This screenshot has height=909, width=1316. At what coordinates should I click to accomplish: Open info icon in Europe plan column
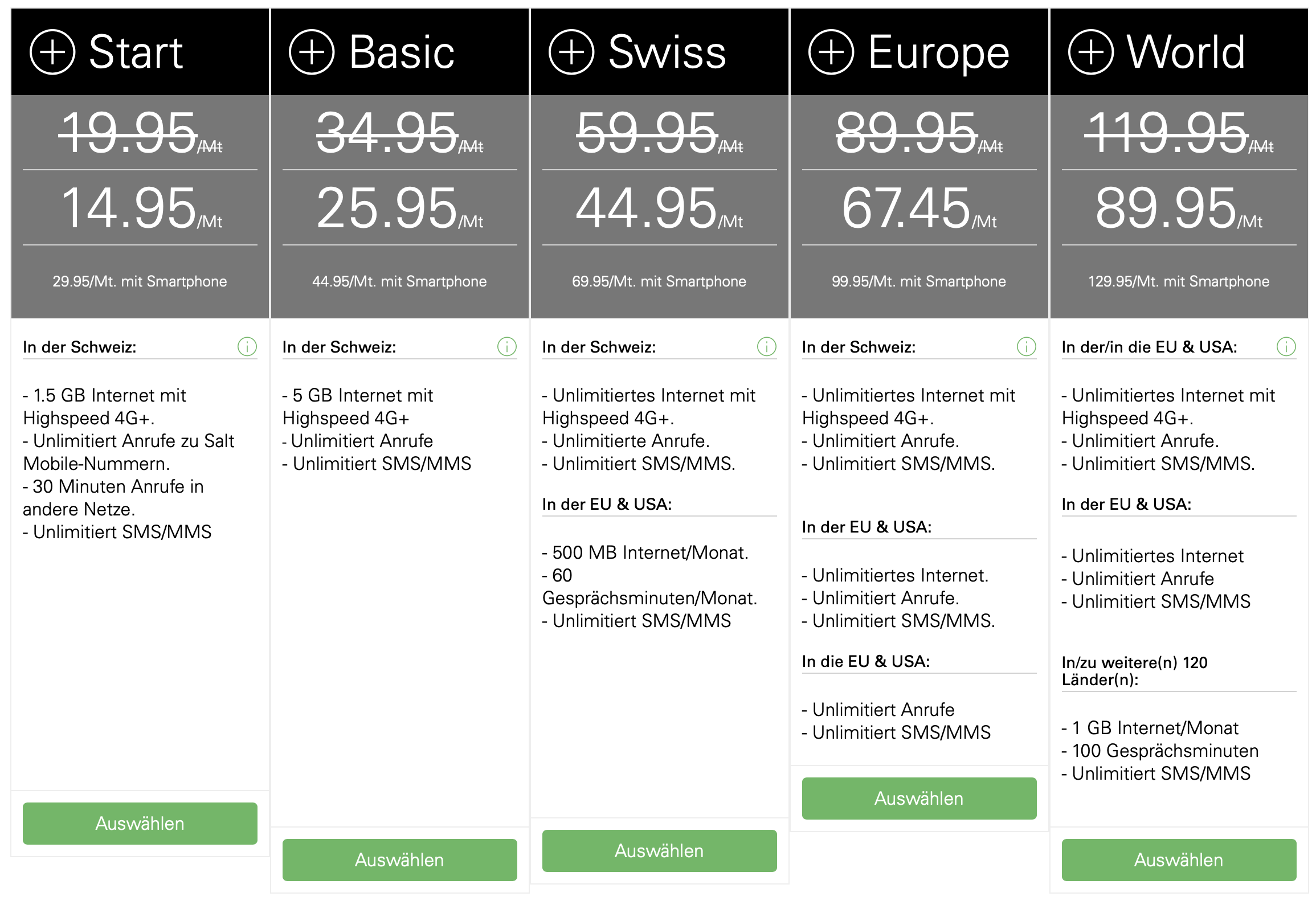pyautogui.click(x=1027, y=346)
